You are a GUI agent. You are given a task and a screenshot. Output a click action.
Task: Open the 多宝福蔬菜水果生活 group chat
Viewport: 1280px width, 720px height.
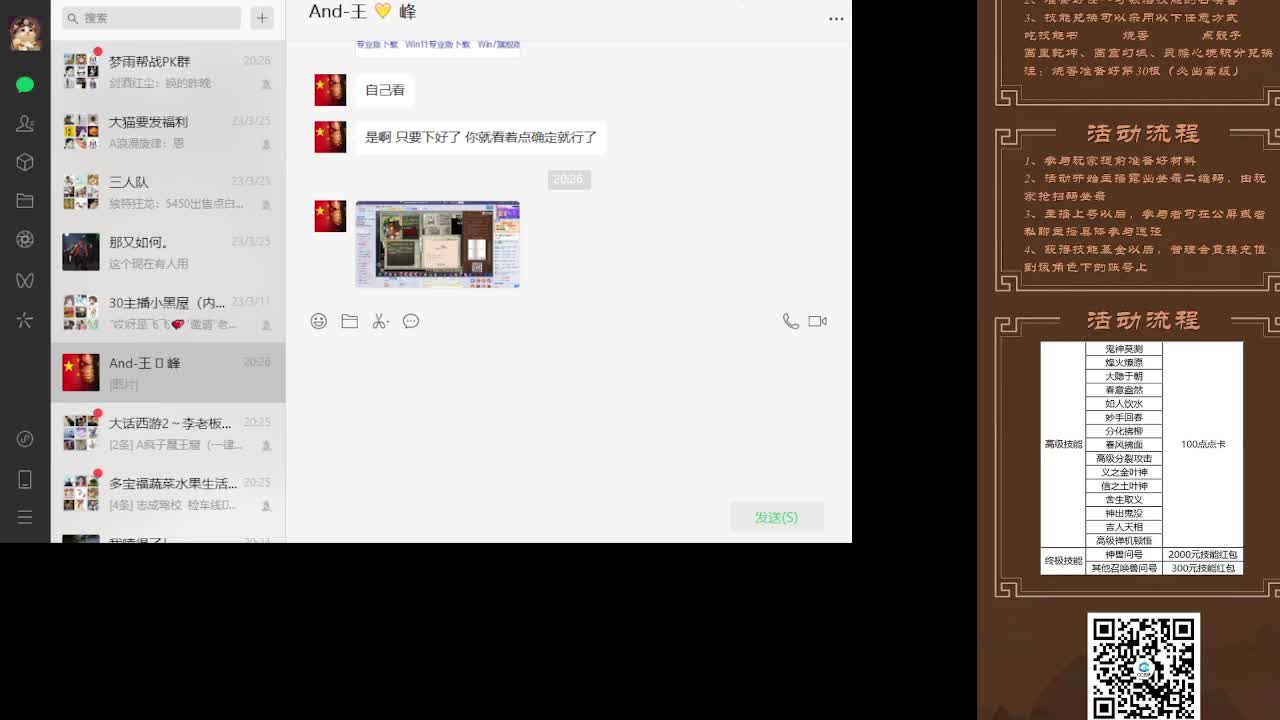168,492
